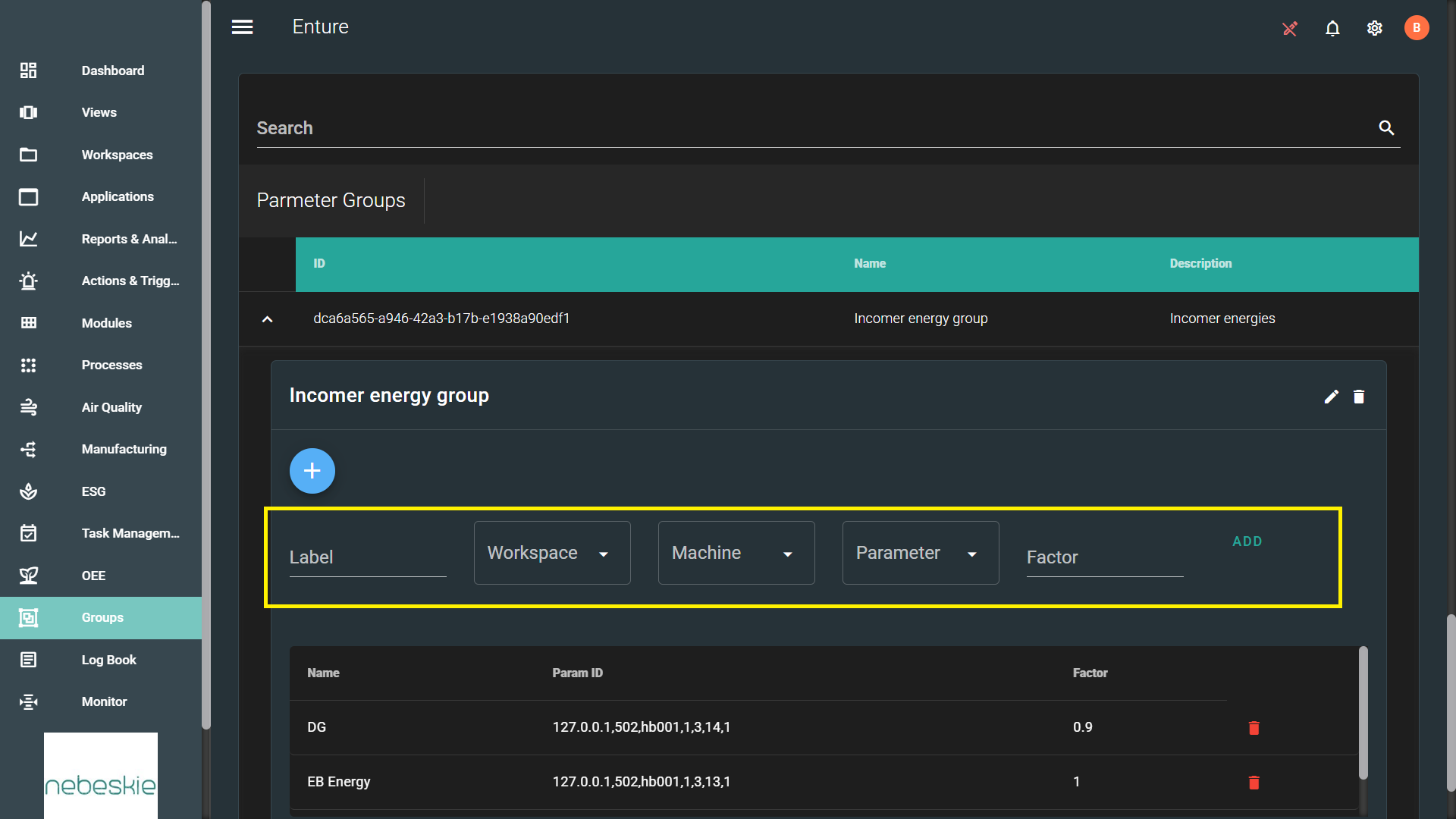This screenshot has height=819, width=1456.
Task: Click the Processes dots icon
Action: 28,366
